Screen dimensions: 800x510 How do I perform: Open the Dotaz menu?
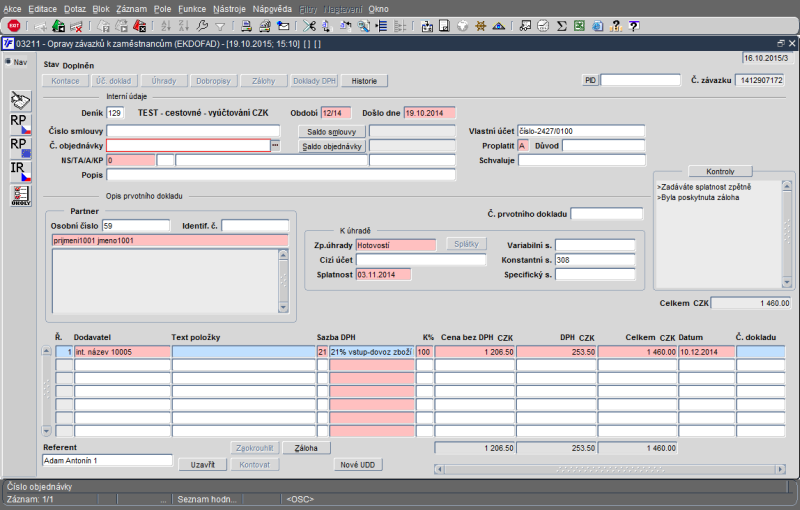[x=75, y=9]
